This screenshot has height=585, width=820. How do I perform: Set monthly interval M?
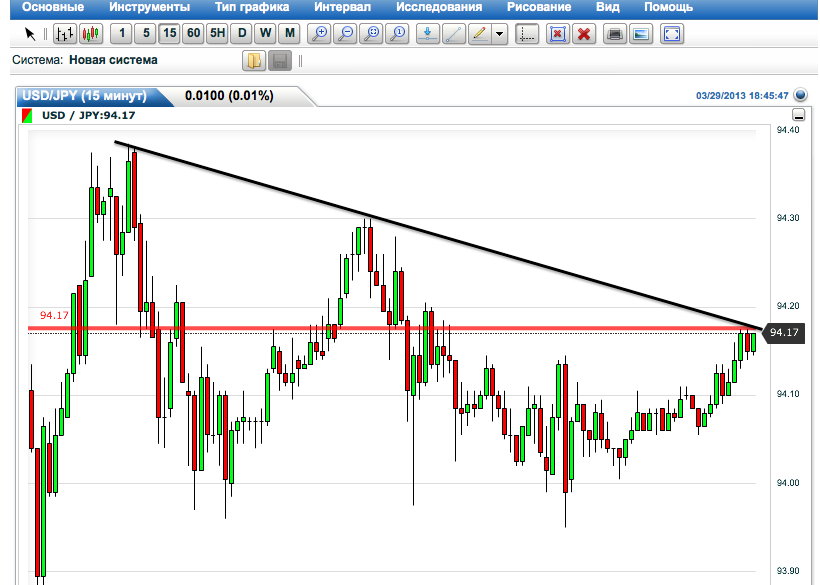[290, 34]
